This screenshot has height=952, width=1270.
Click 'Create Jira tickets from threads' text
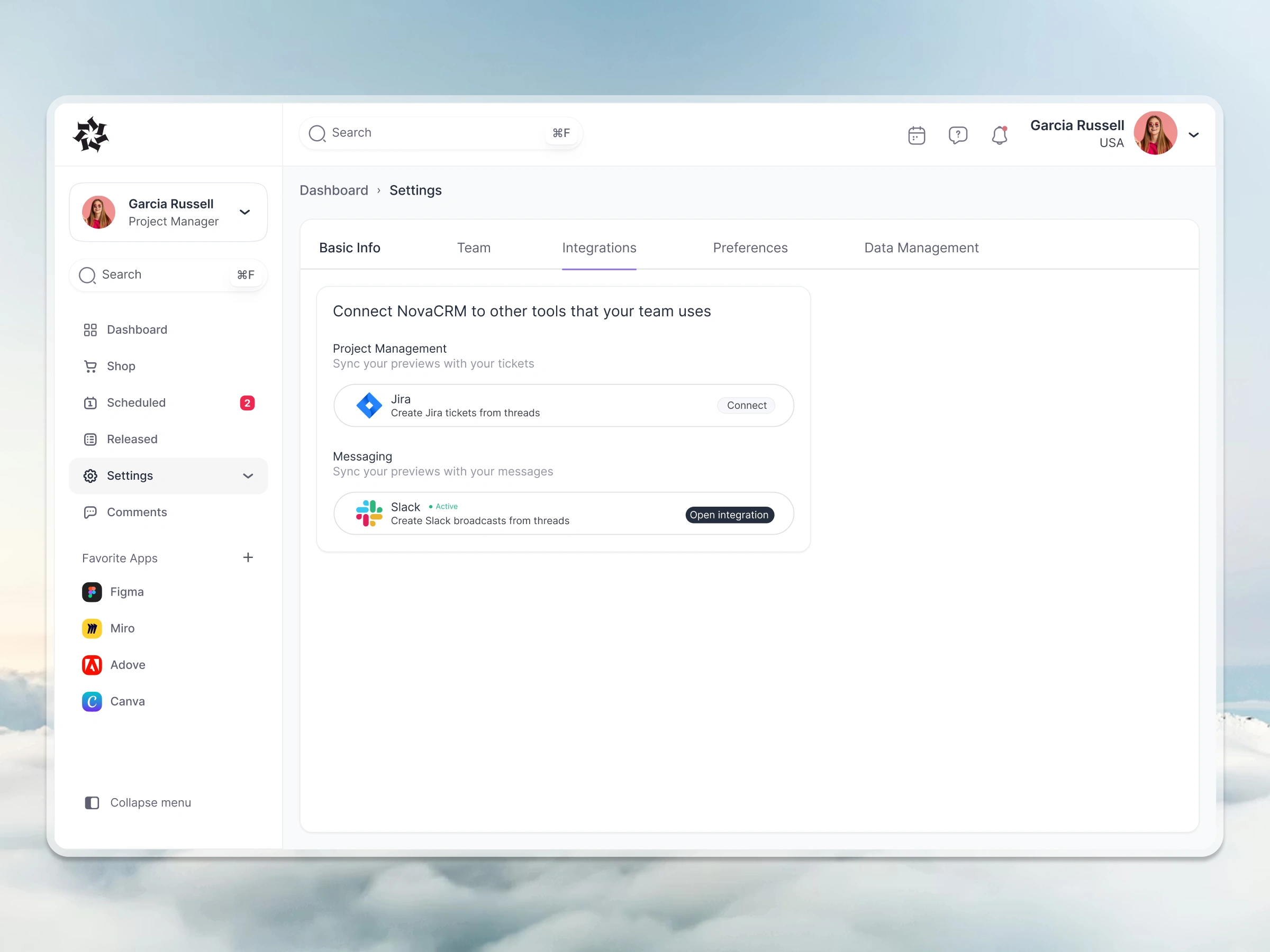pos(465,413)
